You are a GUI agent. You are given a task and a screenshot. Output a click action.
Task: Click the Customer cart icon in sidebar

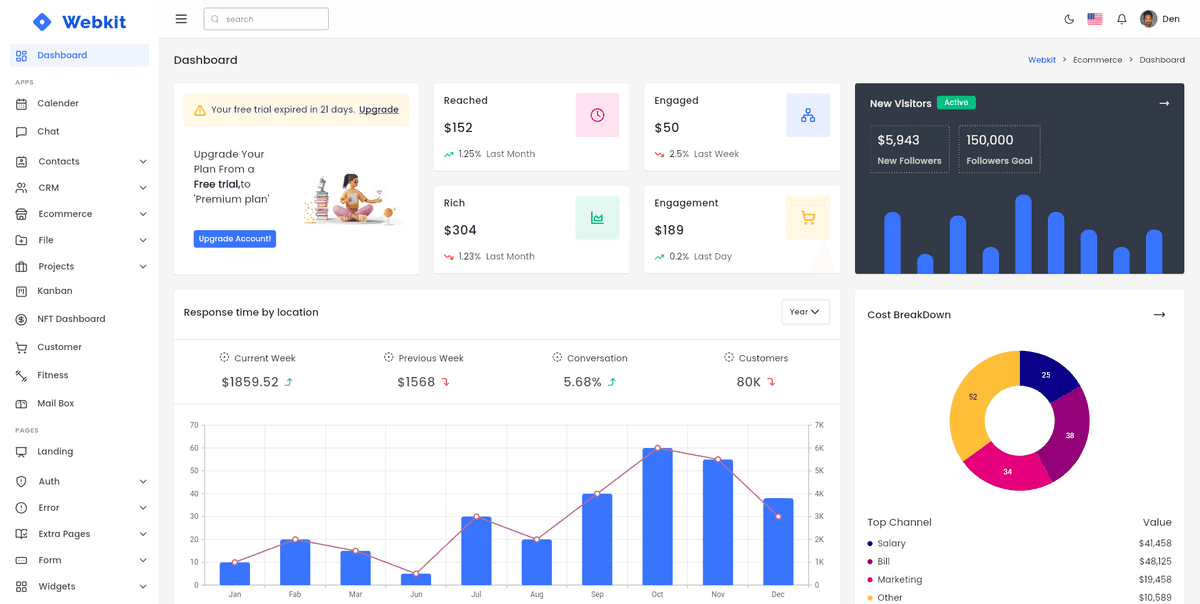click(22, 347)
